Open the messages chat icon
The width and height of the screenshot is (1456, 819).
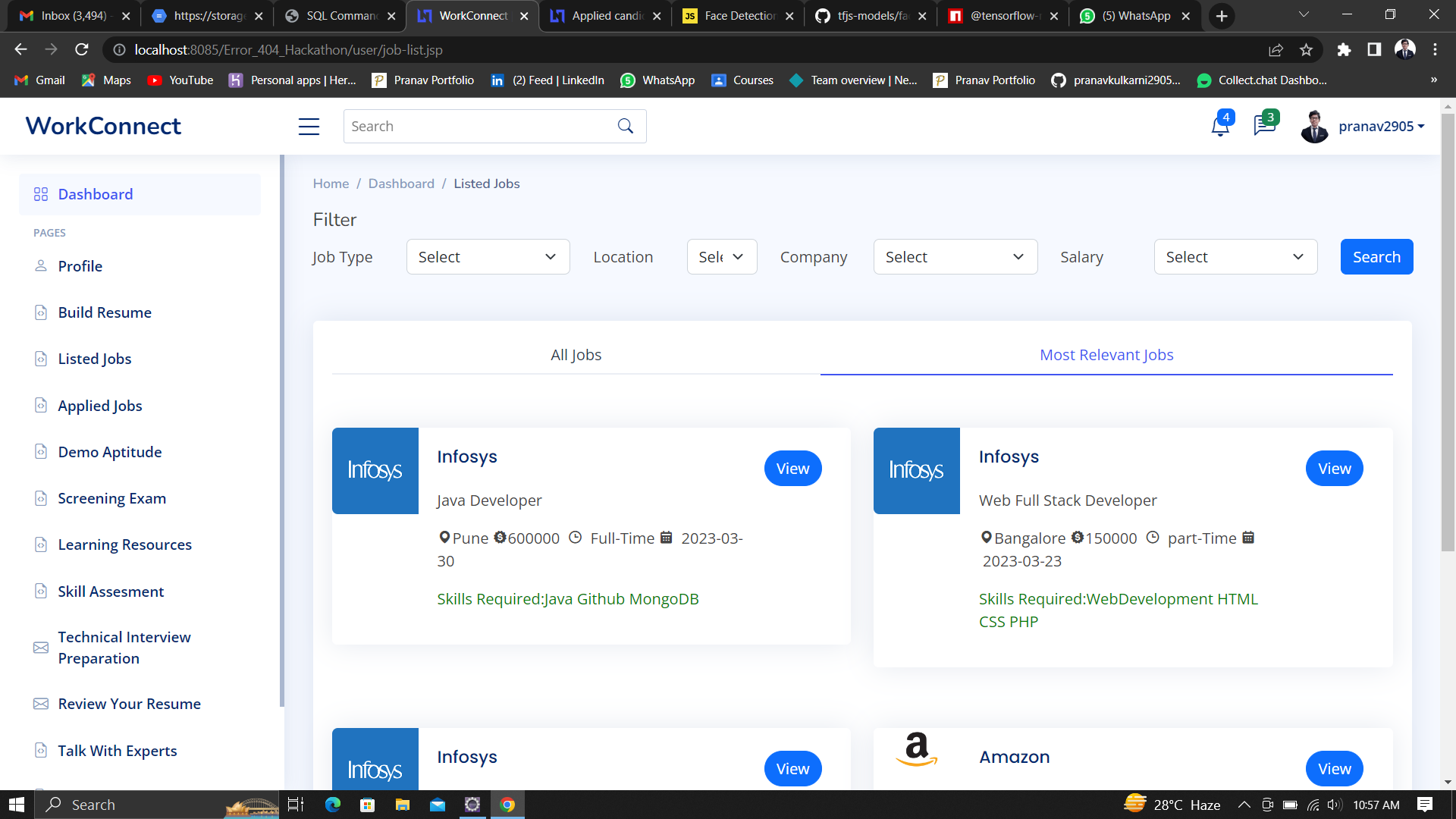pos(1264,125)
